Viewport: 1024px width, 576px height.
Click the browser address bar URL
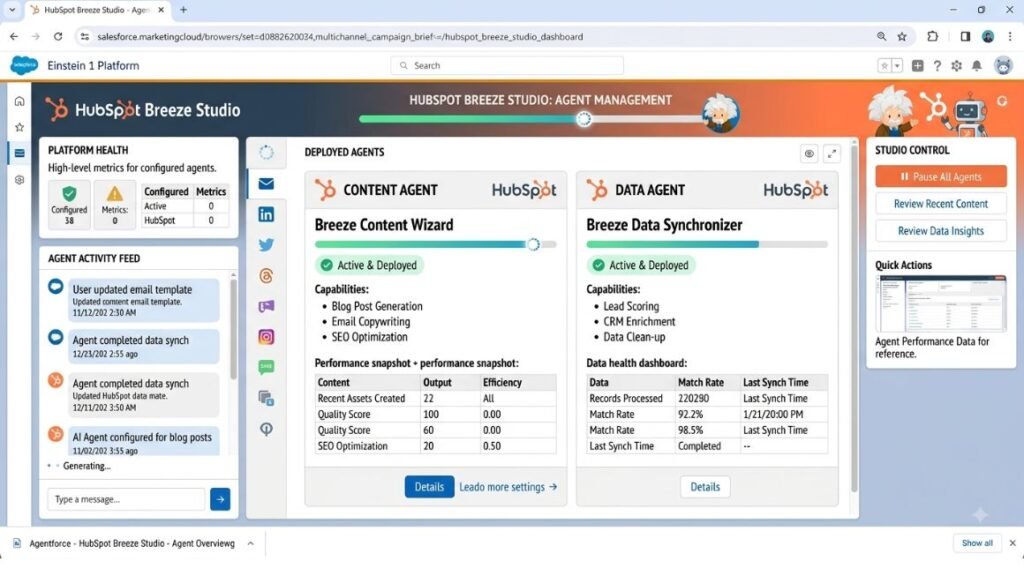pyautogui.click(x=340, y=37)
